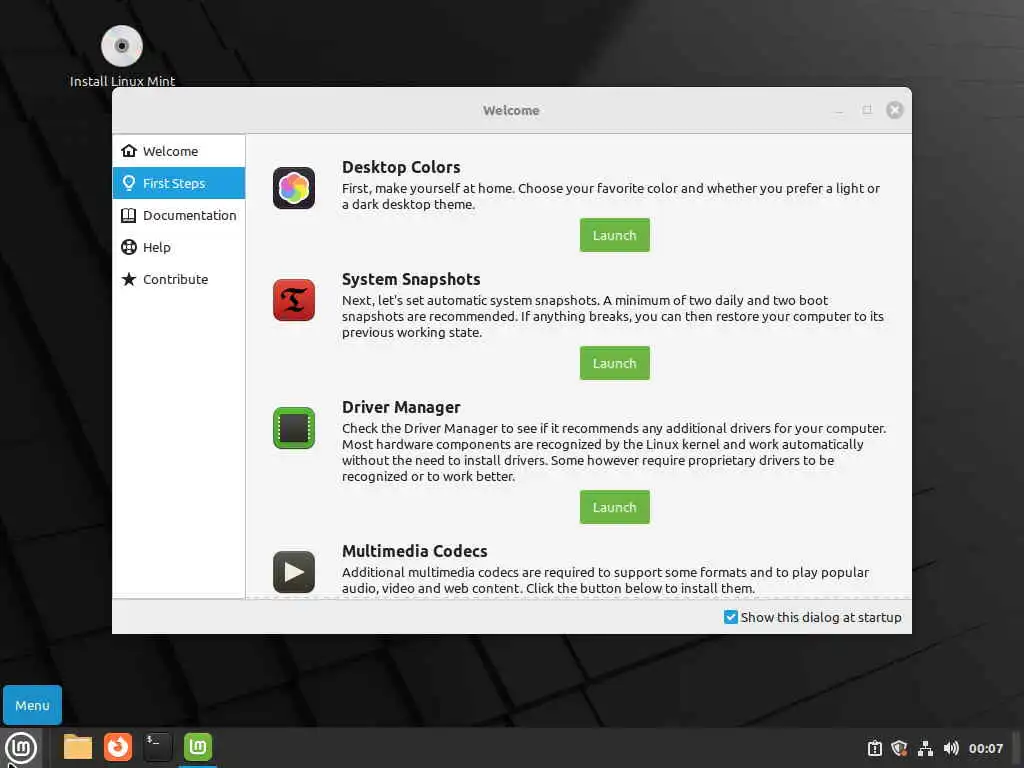1024x768 pixels.
Task: Select the Desktop Colors app icon
Action: pos(294,188)
